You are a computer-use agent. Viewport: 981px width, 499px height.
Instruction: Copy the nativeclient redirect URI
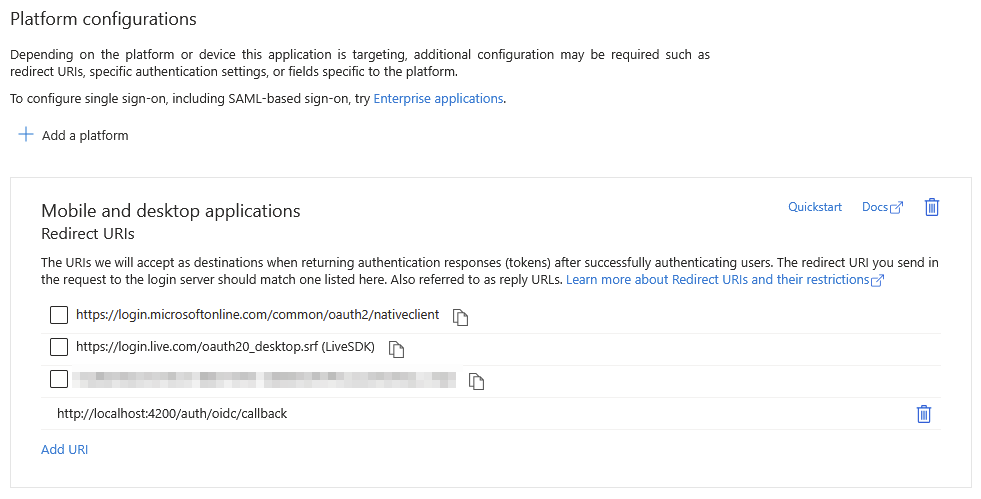coord(460,317)
